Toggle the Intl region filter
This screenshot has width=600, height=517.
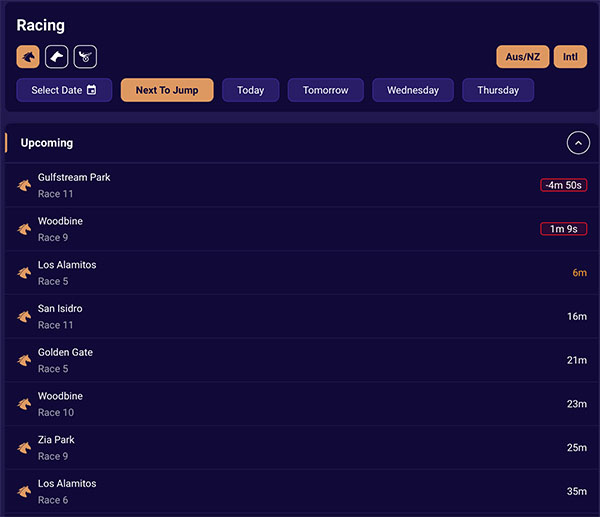coord(570,57)
